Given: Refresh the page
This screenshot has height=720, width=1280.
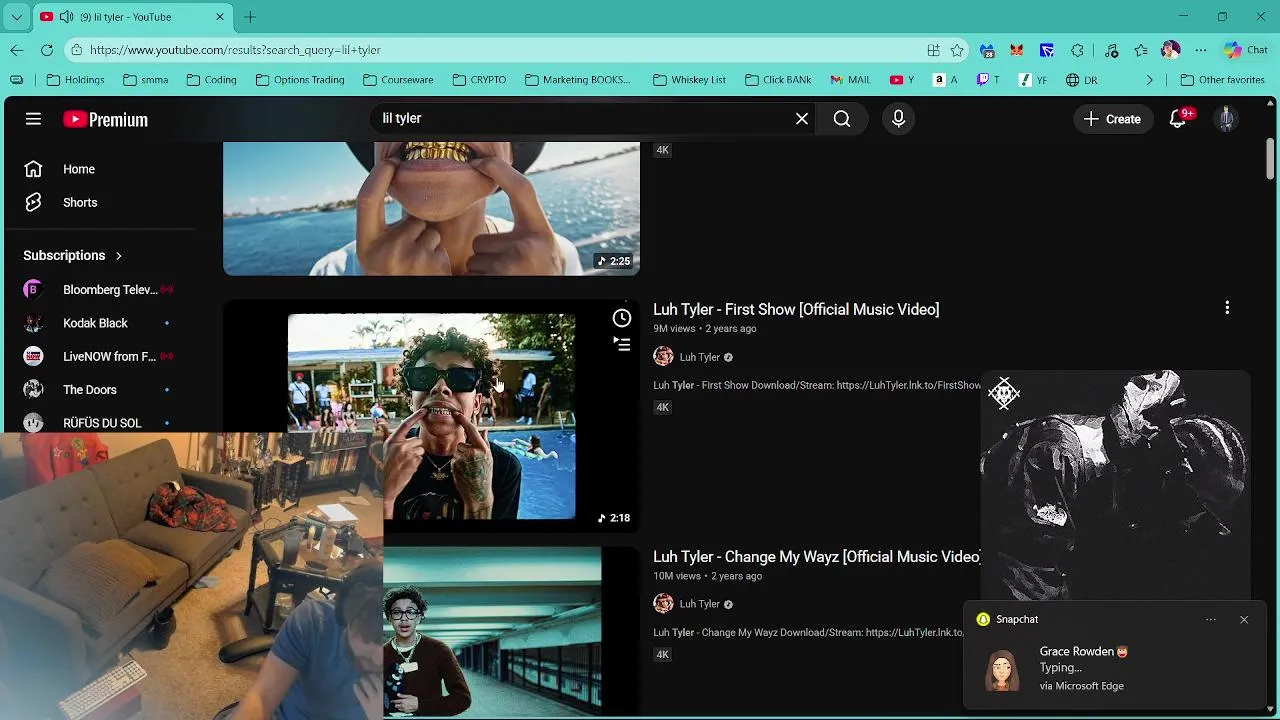Looking at the screenshot, I should point(47,50).
